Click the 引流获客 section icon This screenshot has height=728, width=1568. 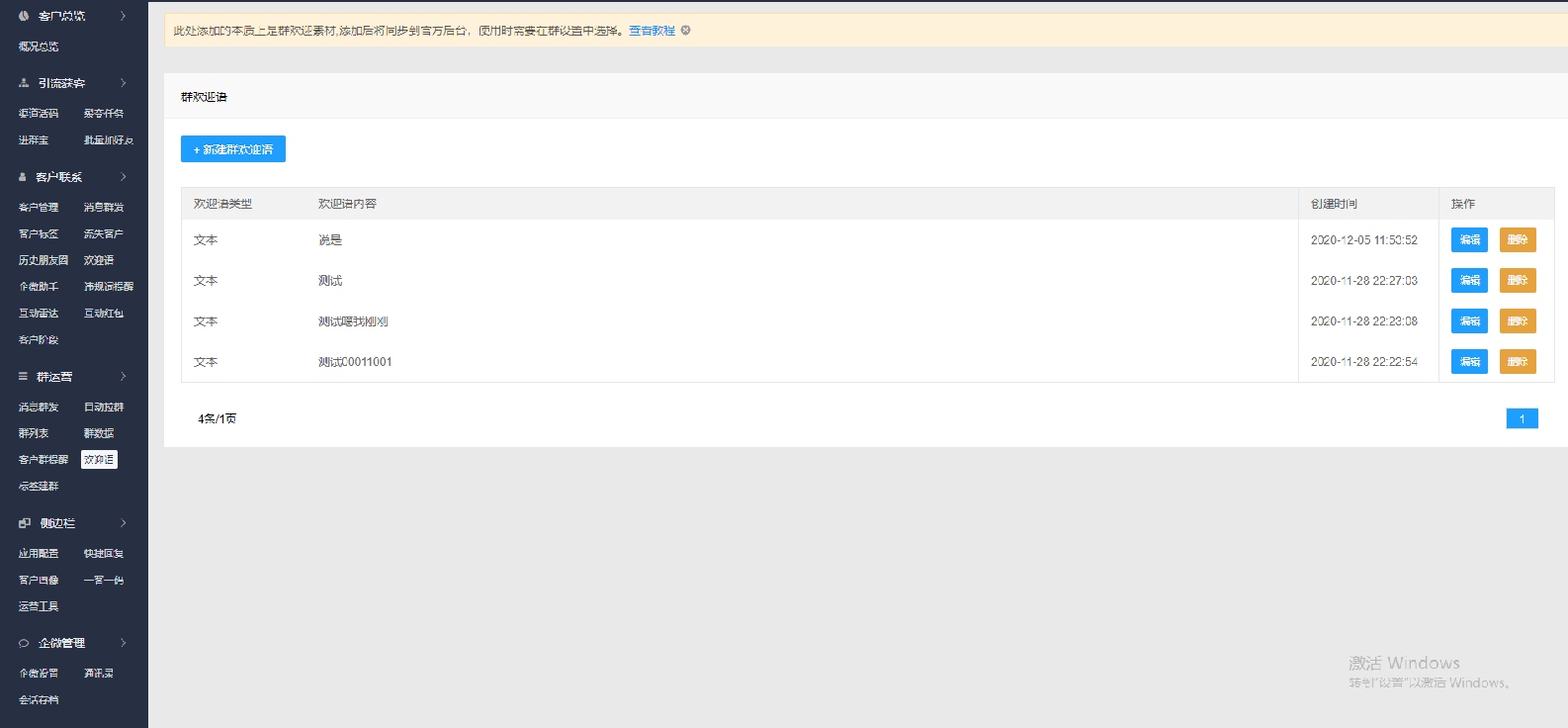pos(24,83)
